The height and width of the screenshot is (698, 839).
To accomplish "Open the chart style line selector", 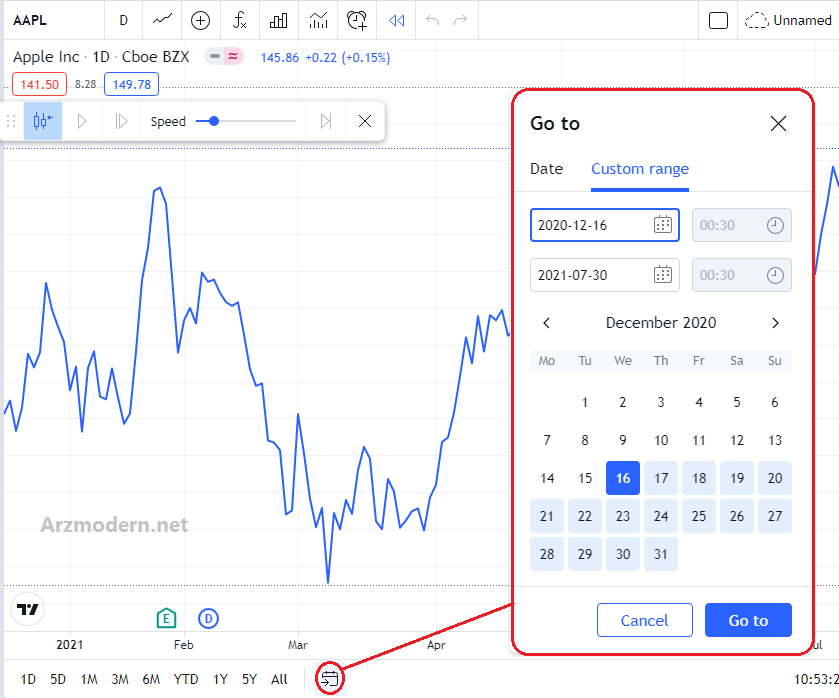I will pyautogui.click(x=162, y=20).
